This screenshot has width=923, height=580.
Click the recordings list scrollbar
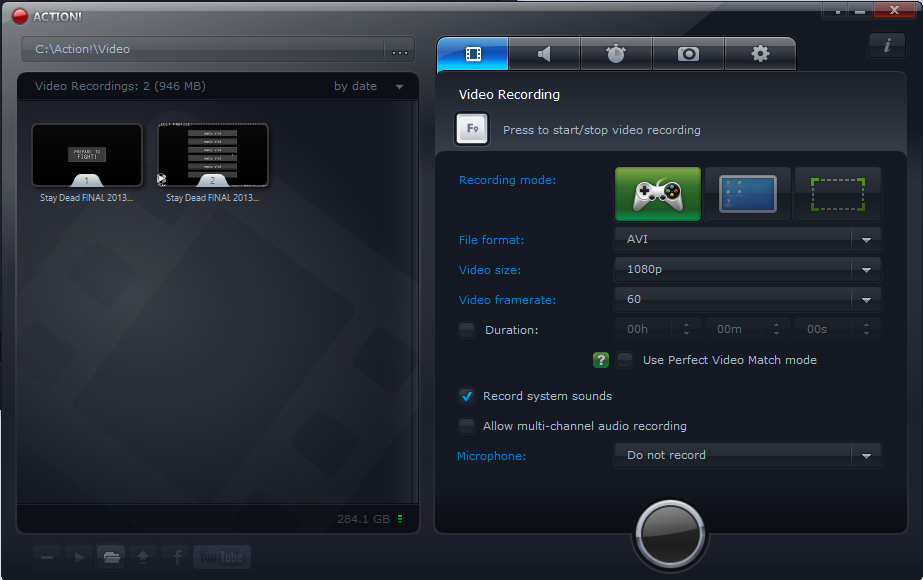tap(416, 301)
